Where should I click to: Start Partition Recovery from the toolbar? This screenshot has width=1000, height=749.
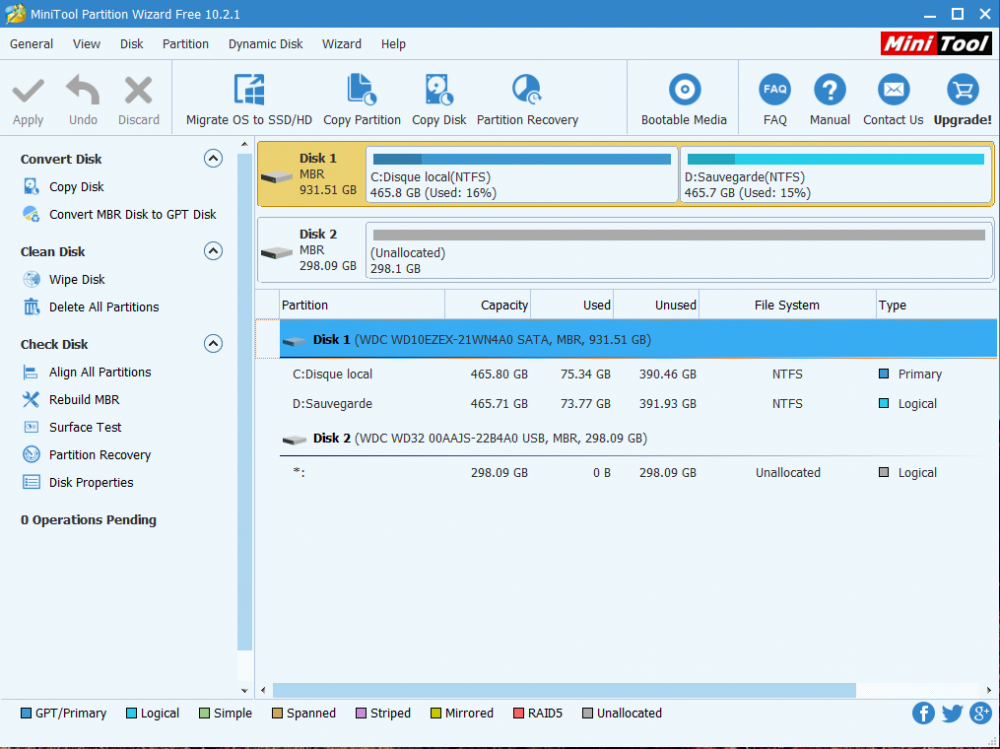point(527,90)
